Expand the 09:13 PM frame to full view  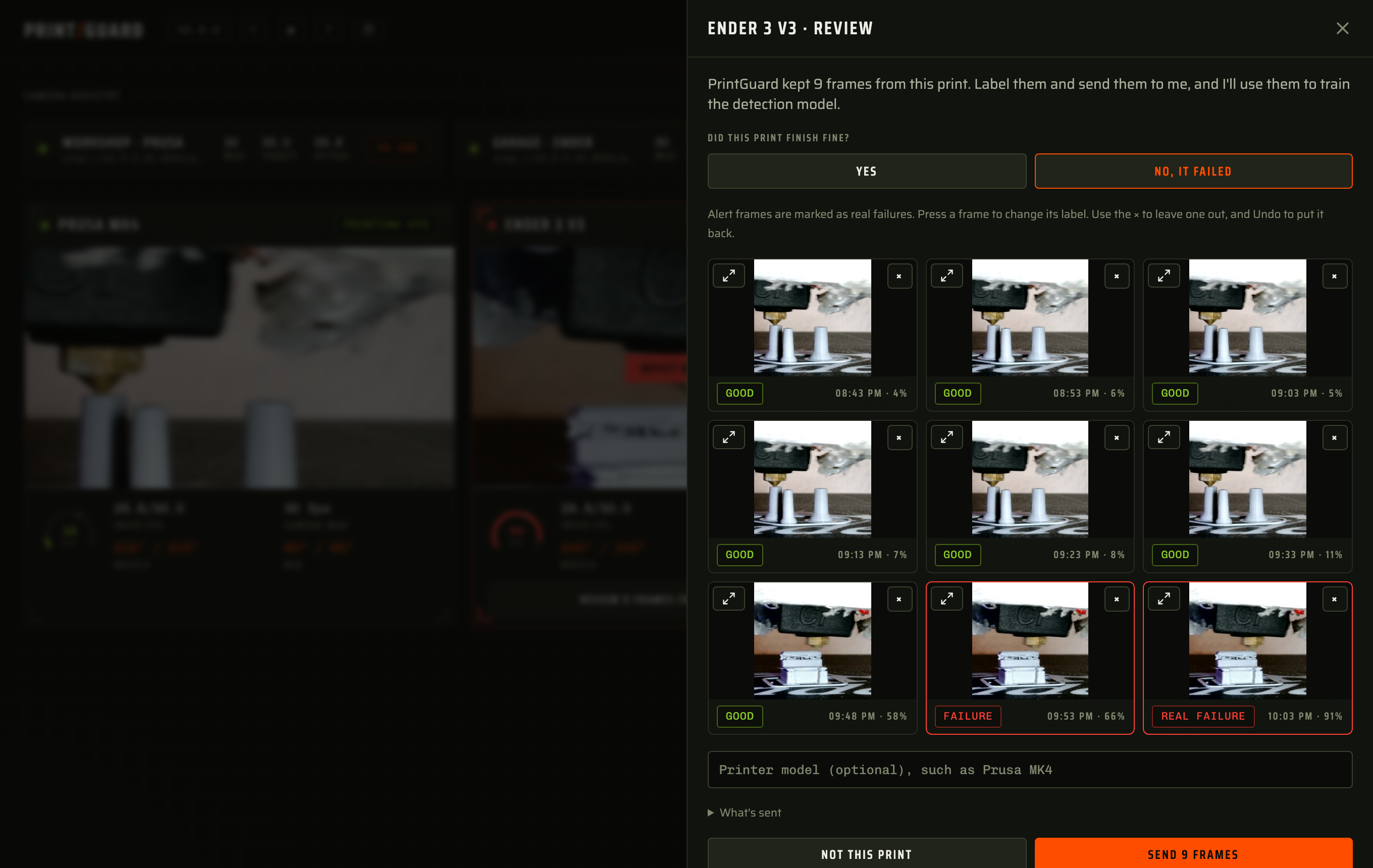coord(729,437)
